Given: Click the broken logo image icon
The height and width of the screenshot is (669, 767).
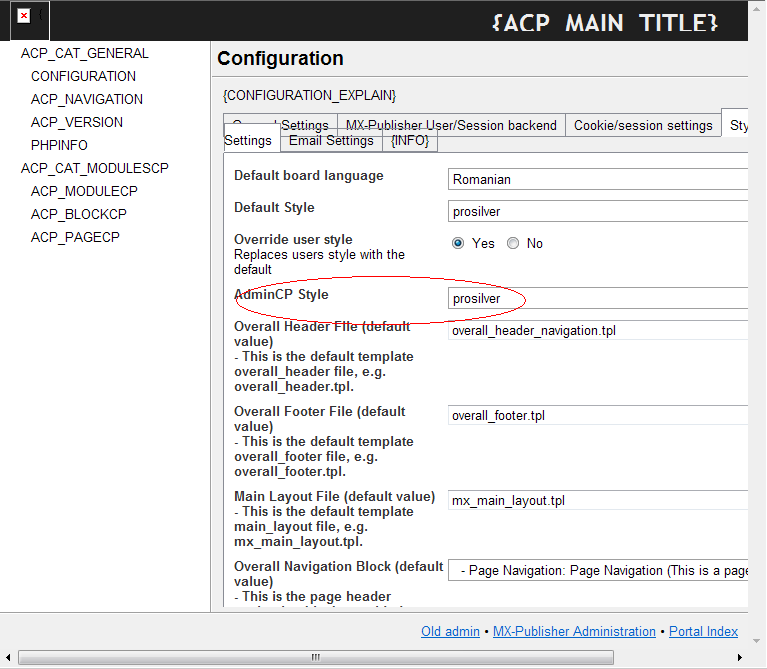Looking at the screenshot, I should tap(24, 16).
